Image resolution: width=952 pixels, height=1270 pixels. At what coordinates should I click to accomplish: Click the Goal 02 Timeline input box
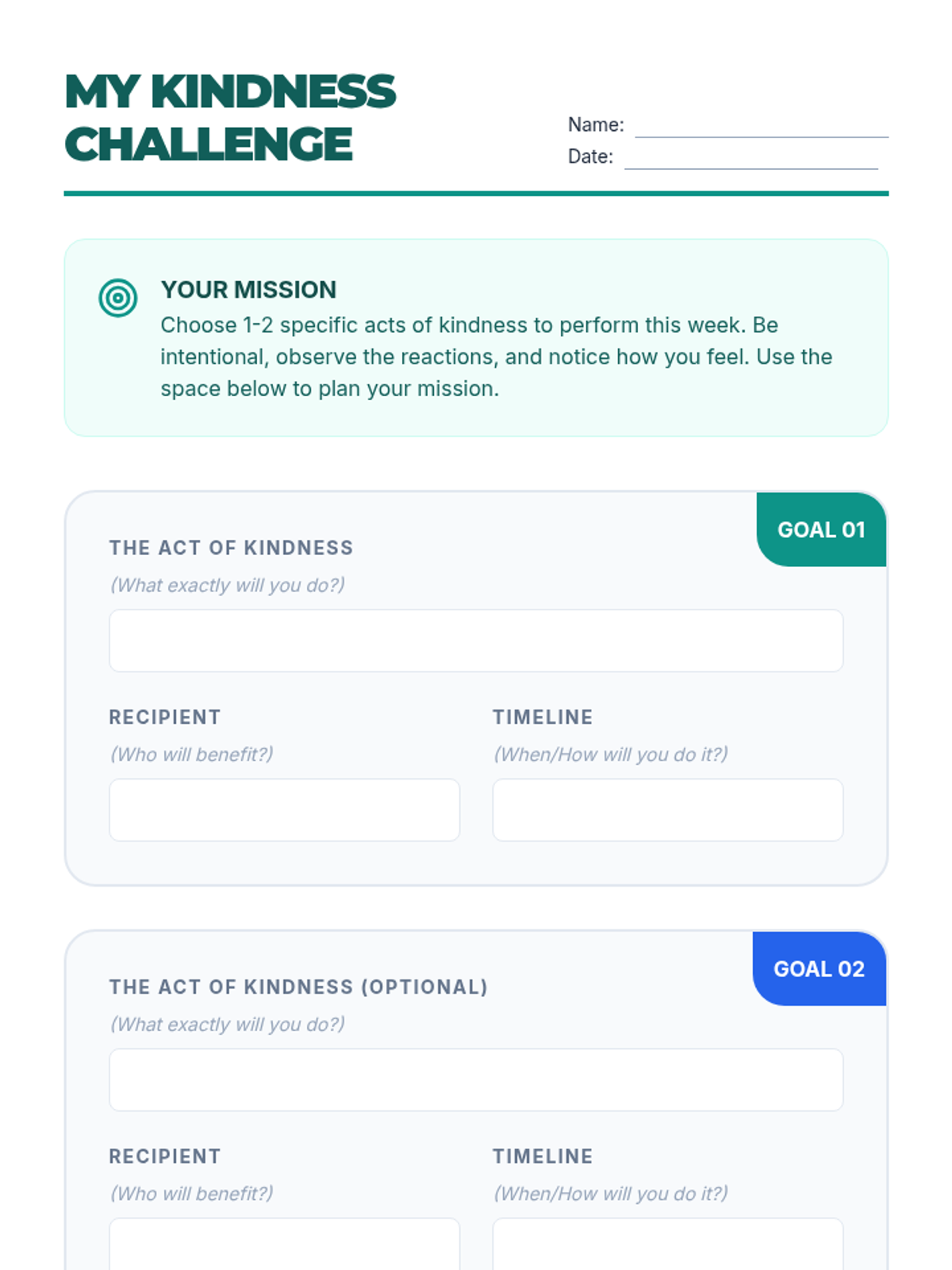coord(667,1245)
